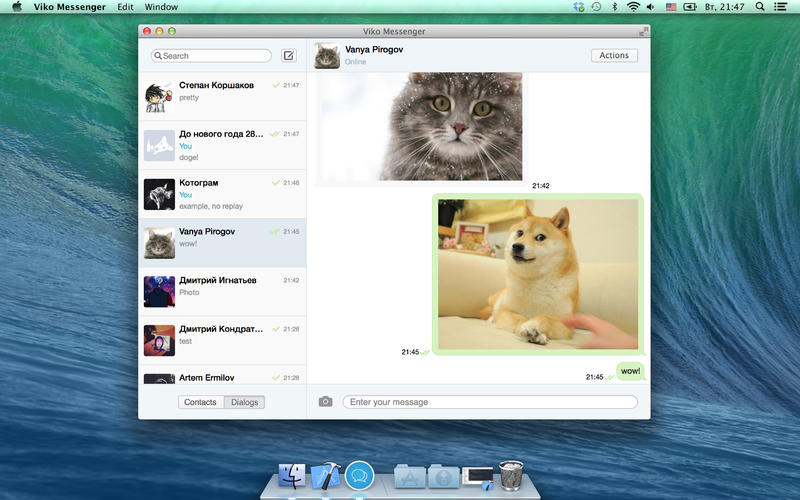The image size is (800, 500).
Task: Click Vanya Pirogov avatar in chat header
Action: [x=327, y=56]
